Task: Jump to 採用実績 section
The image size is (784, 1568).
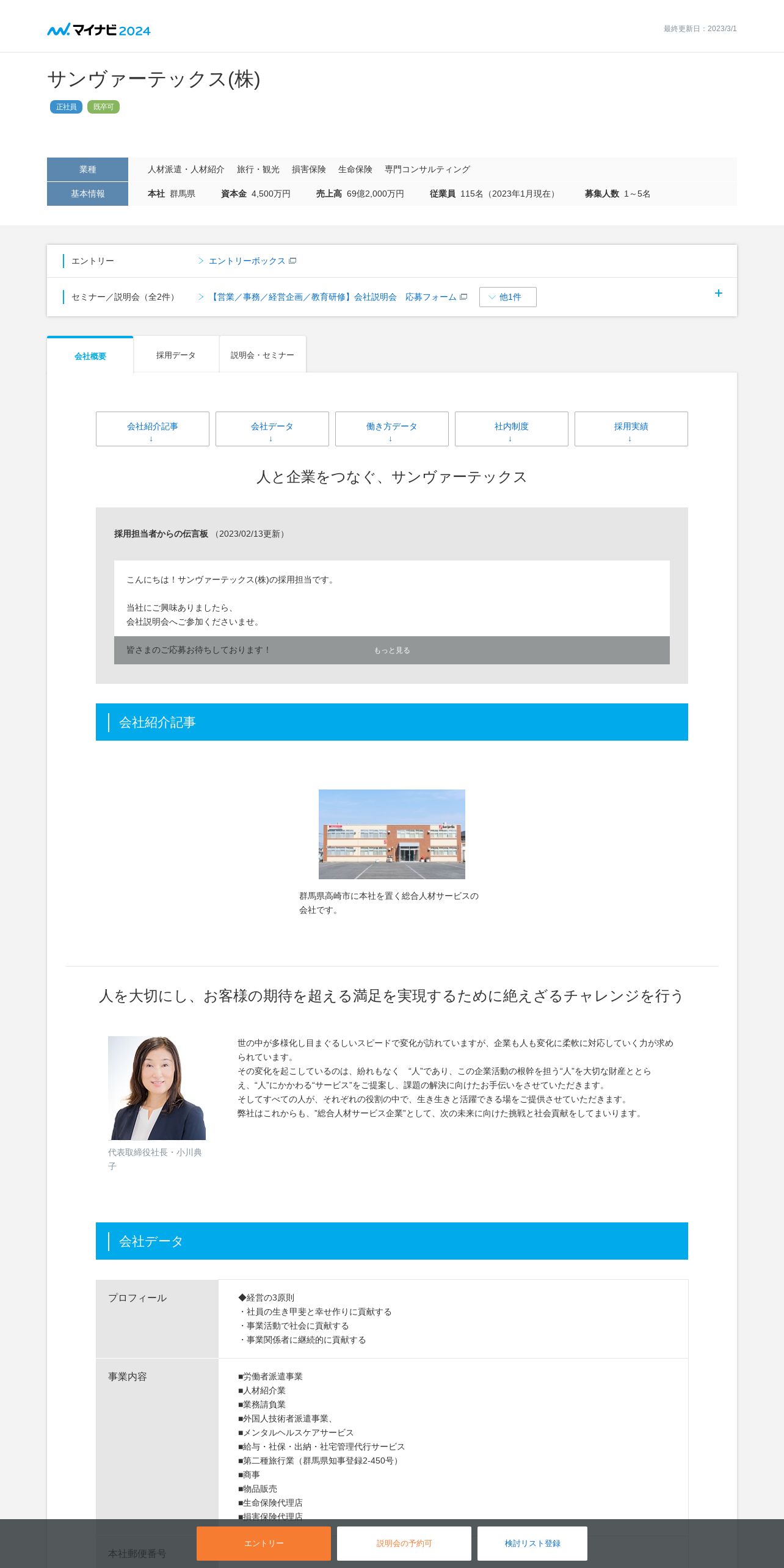Action: 631,429
